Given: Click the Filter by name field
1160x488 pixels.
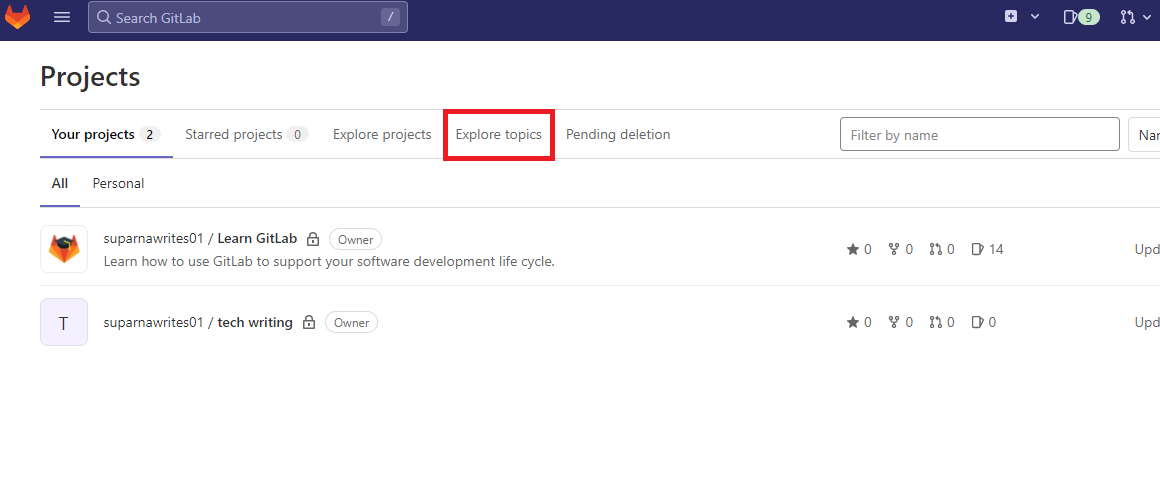Looking at the screenshot, I should point(979,135).
